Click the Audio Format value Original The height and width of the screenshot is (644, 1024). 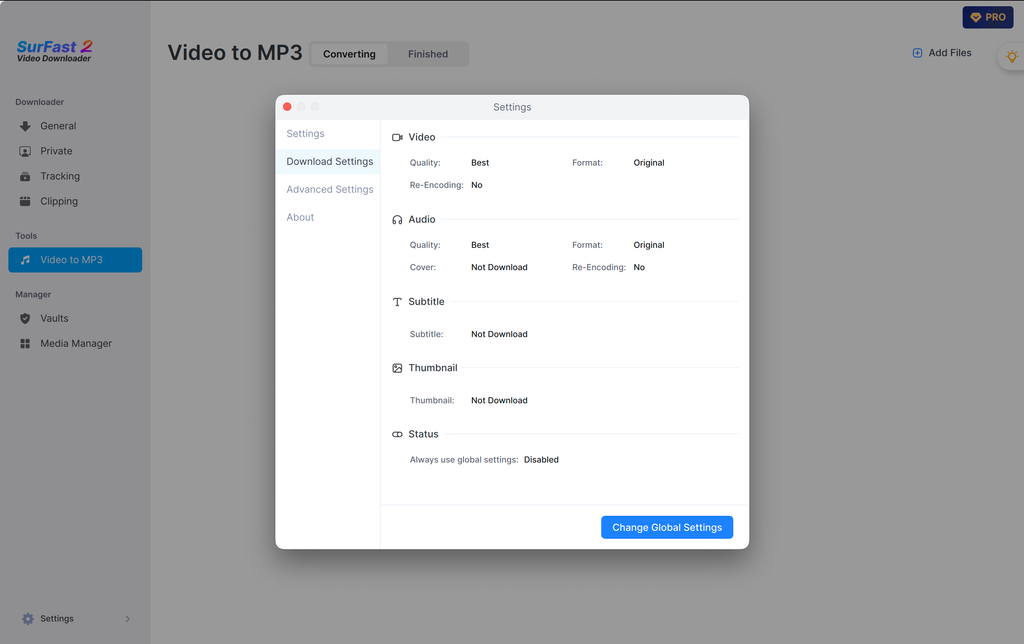click(648, 245)
